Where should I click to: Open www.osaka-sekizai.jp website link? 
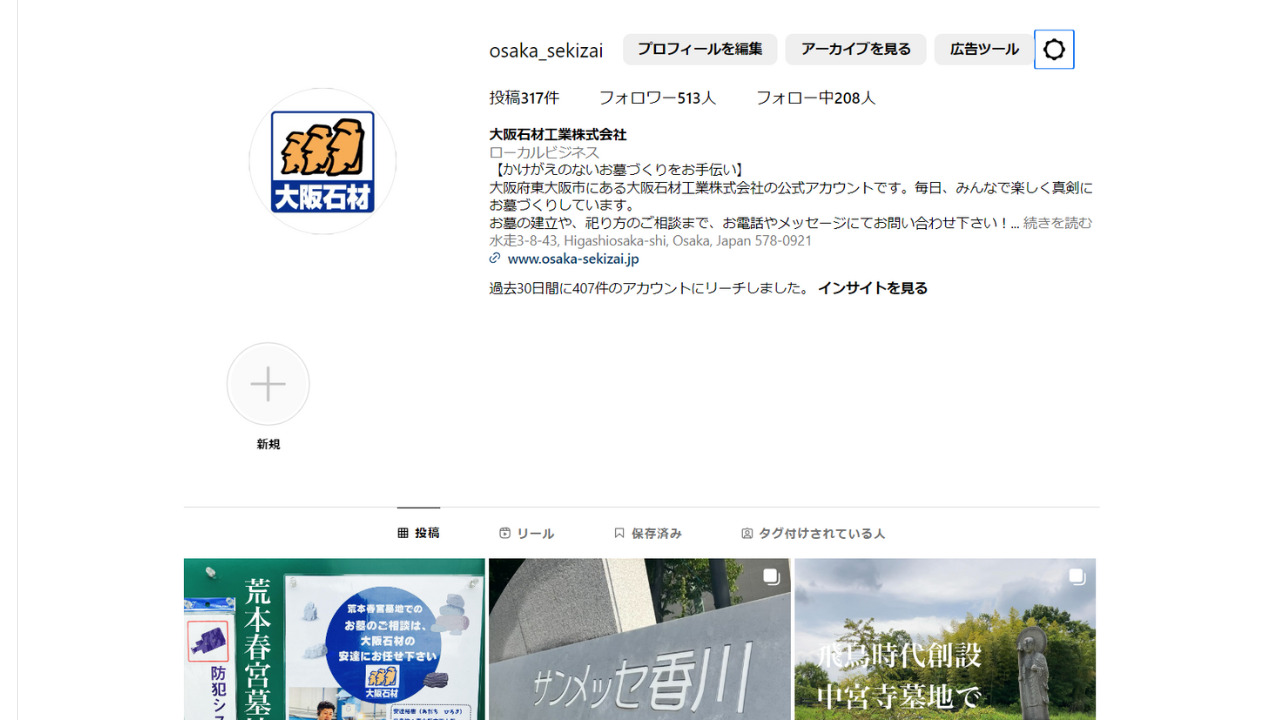point(573,258)
